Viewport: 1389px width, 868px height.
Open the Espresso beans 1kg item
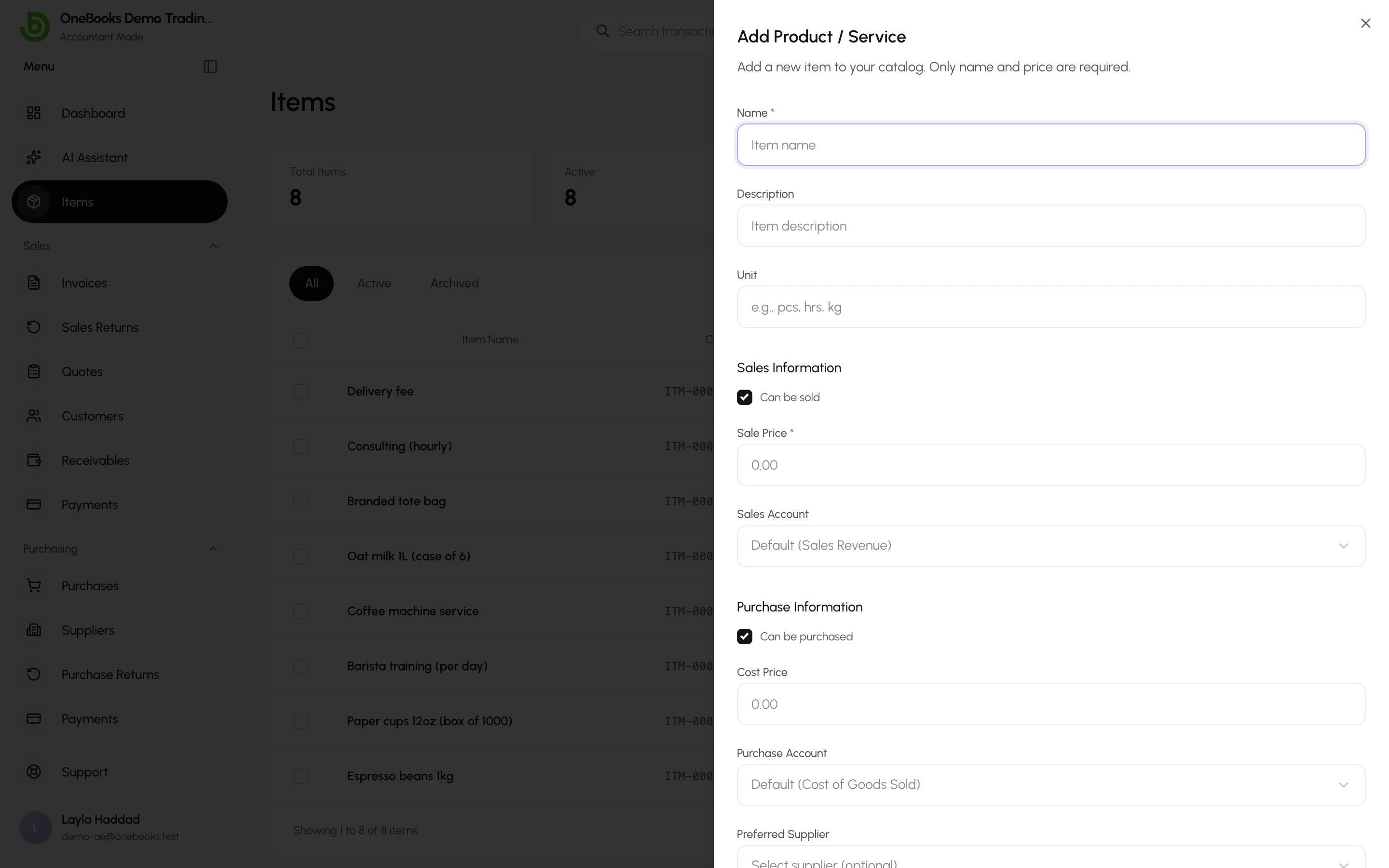click(x=492, y=776)
